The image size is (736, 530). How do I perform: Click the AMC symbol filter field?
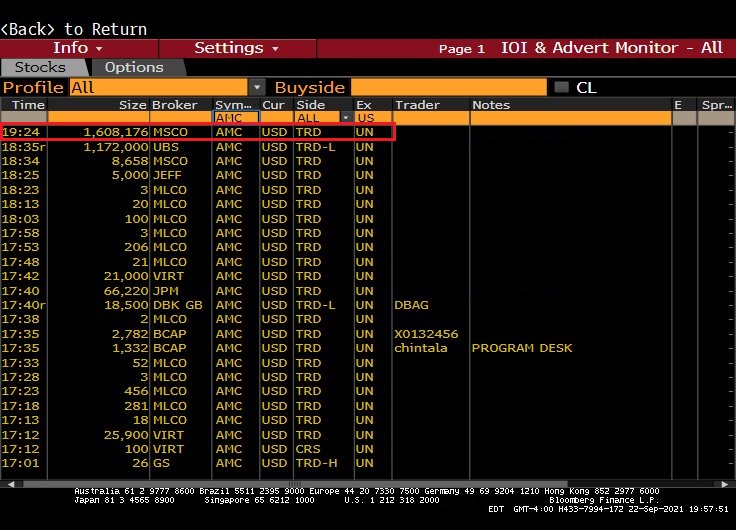click(x=236, y=118)
